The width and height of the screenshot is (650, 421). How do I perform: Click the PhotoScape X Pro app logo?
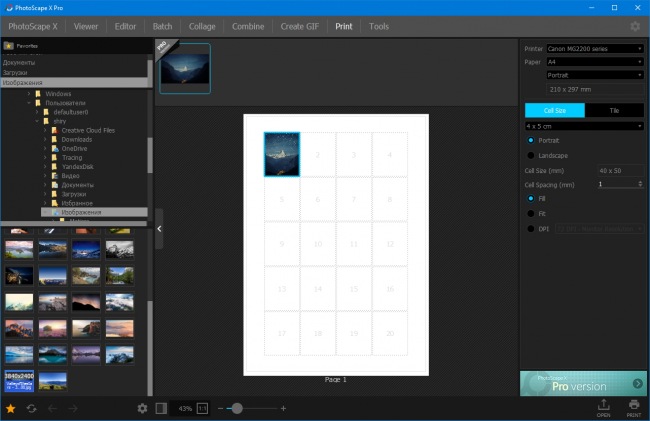[x=9, y=7]
